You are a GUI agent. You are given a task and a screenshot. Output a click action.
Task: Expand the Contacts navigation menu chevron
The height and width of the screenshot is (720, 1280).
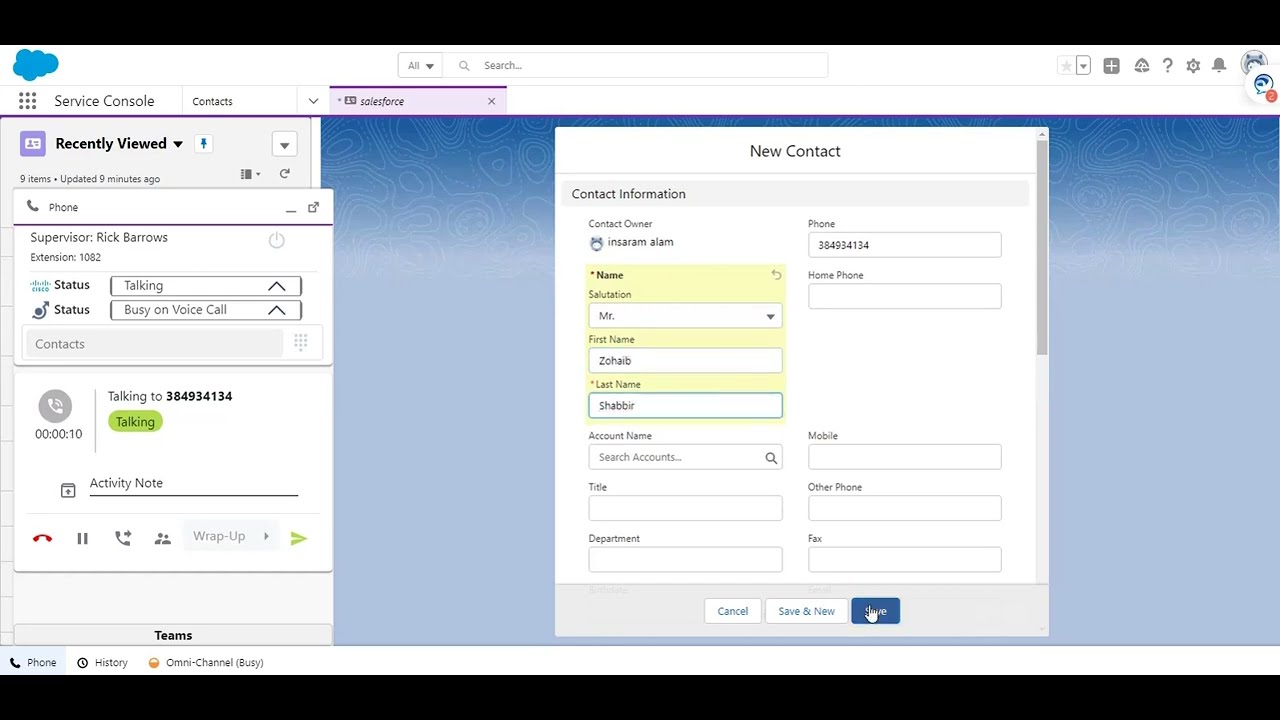(313, 101)
